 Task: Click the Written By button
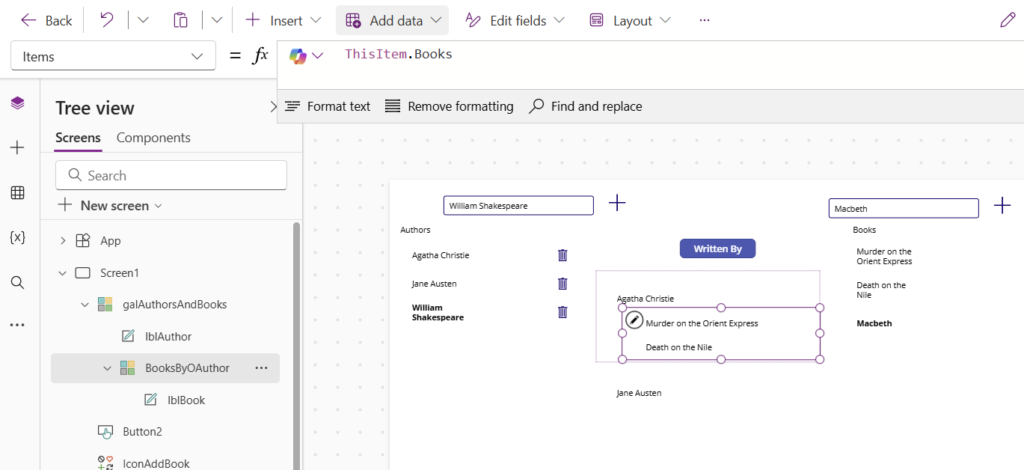[x=718, y=249]
